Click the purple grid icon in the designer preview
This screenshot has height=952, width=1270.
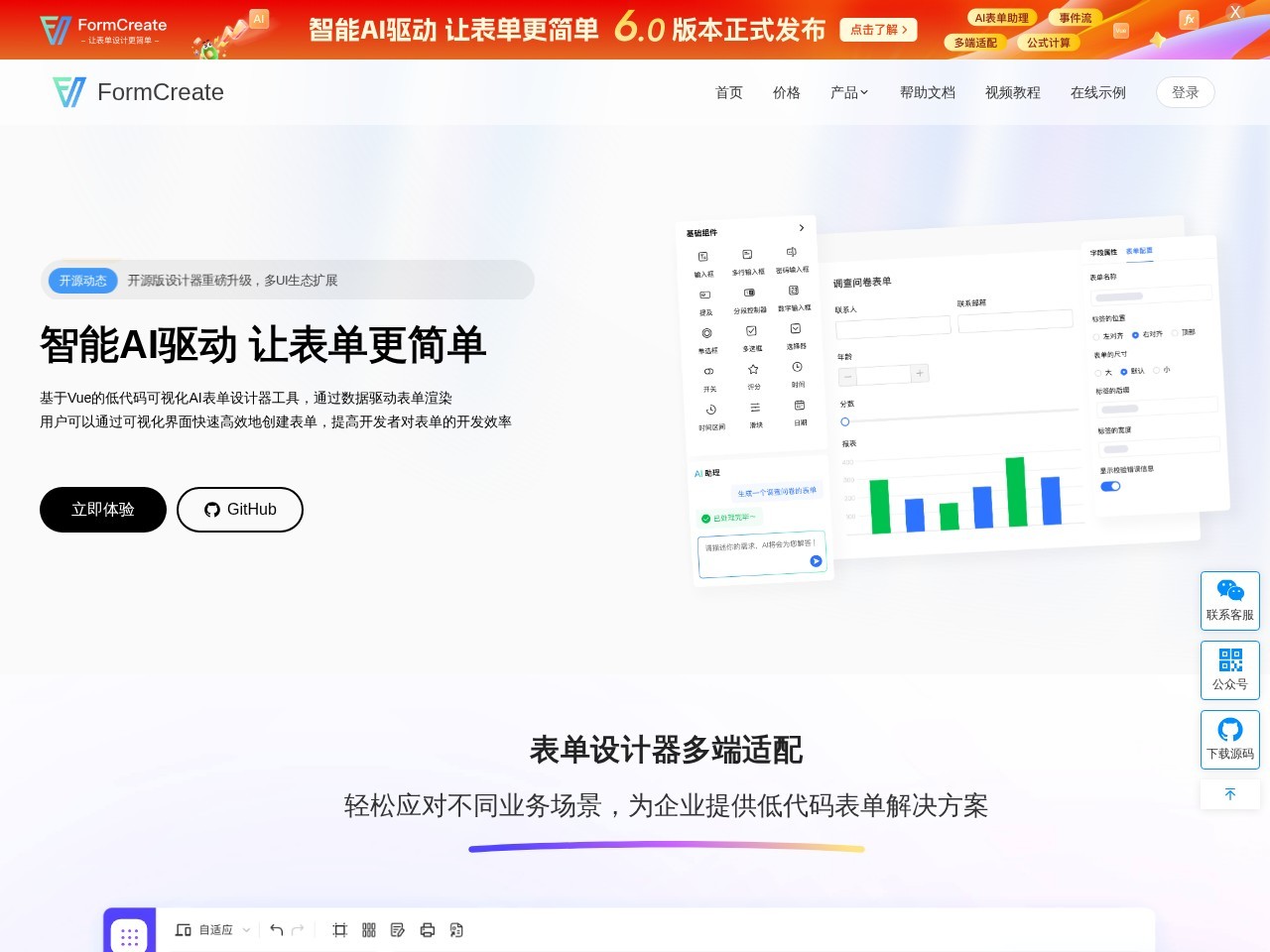point(130,935)
